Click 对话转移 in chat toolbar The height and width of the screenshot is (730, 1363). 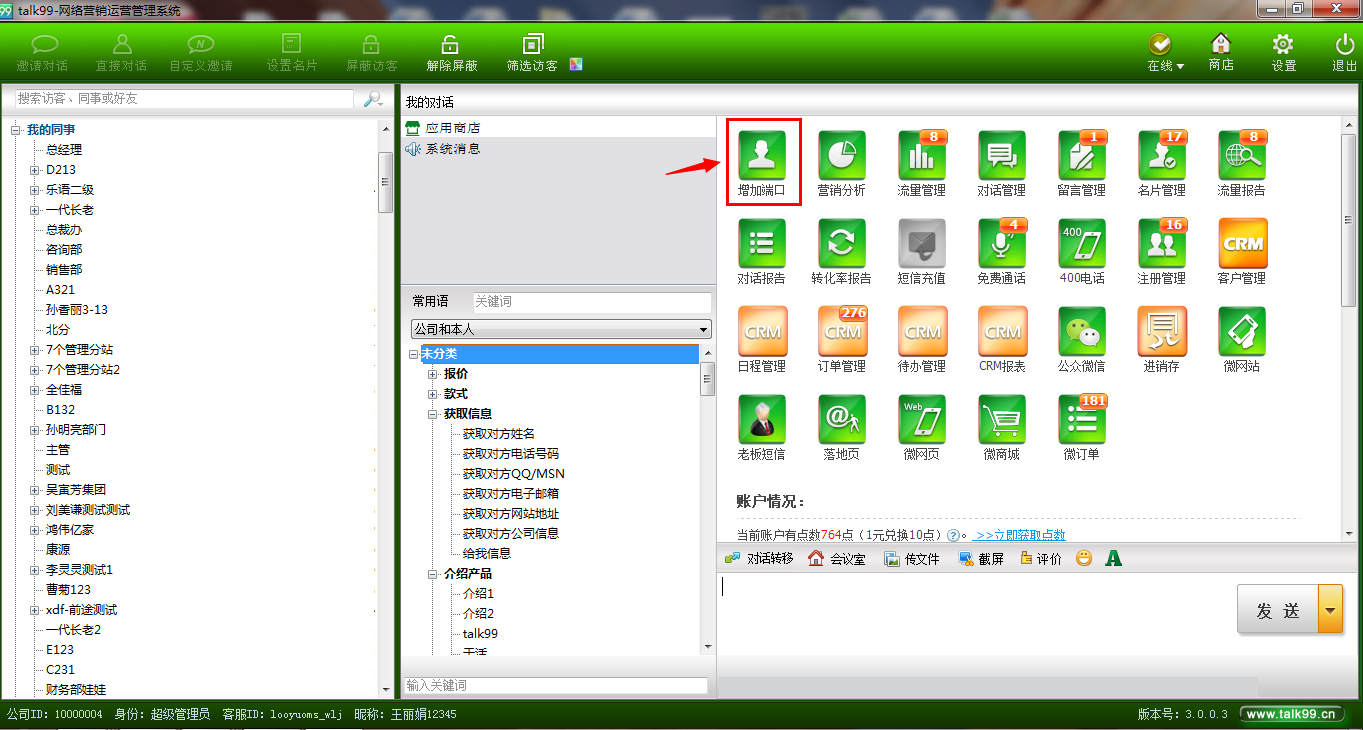759,558
